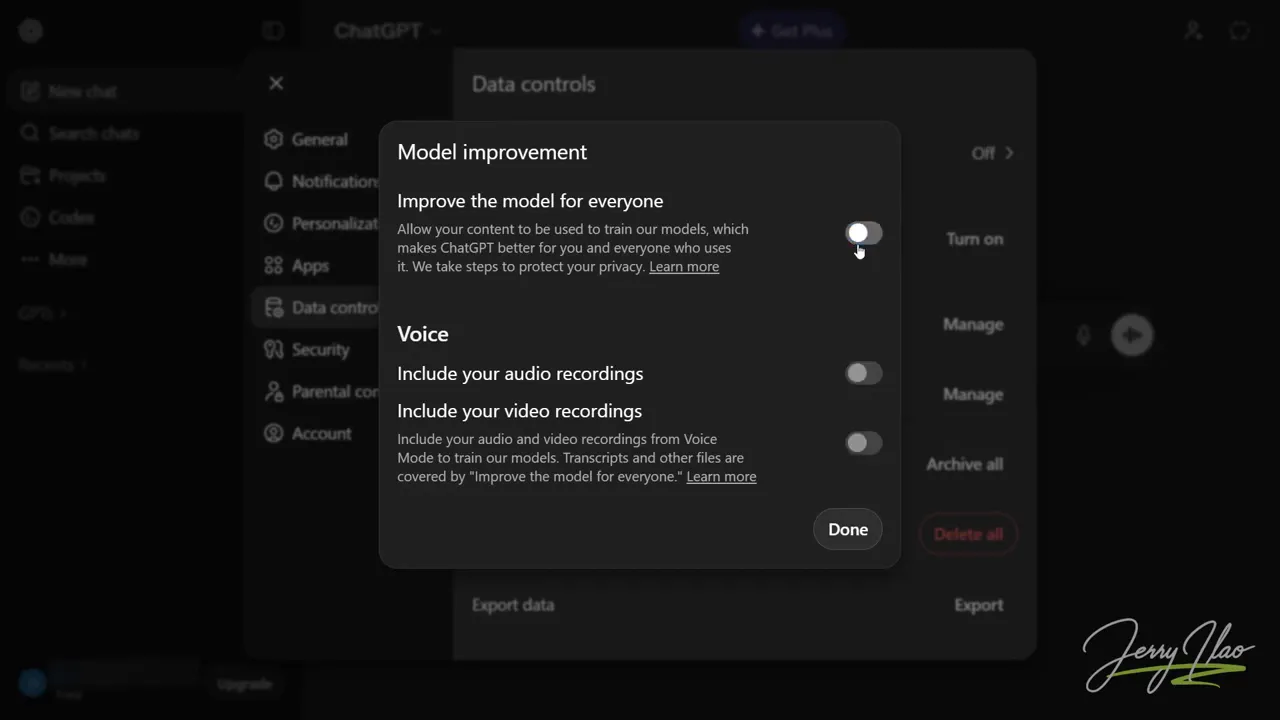Click the microphone dictate icon
This screenshot has width=1280, height=720.
pyautogui.click(x=1083, y=335)
